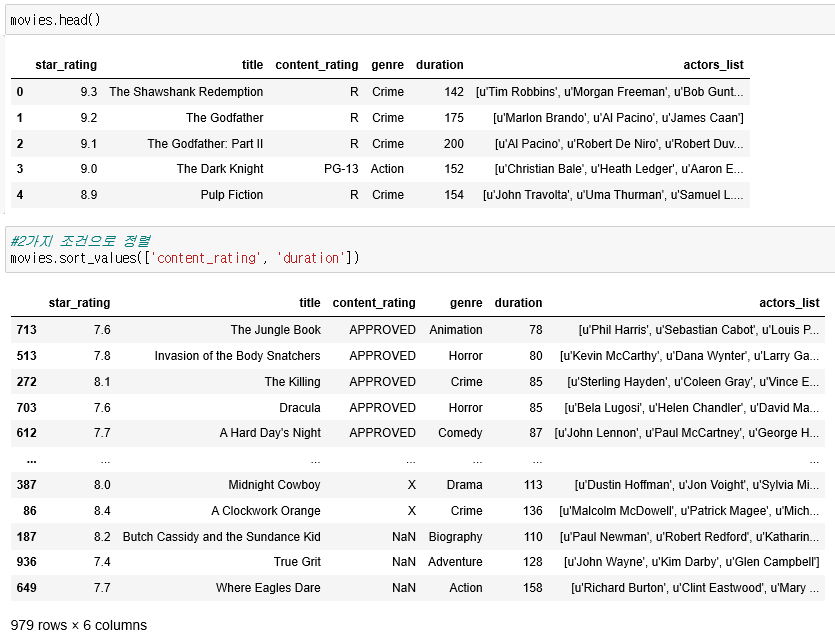Screen dimensions: 835x642
Task: Select row index 272
Action: 27,382
